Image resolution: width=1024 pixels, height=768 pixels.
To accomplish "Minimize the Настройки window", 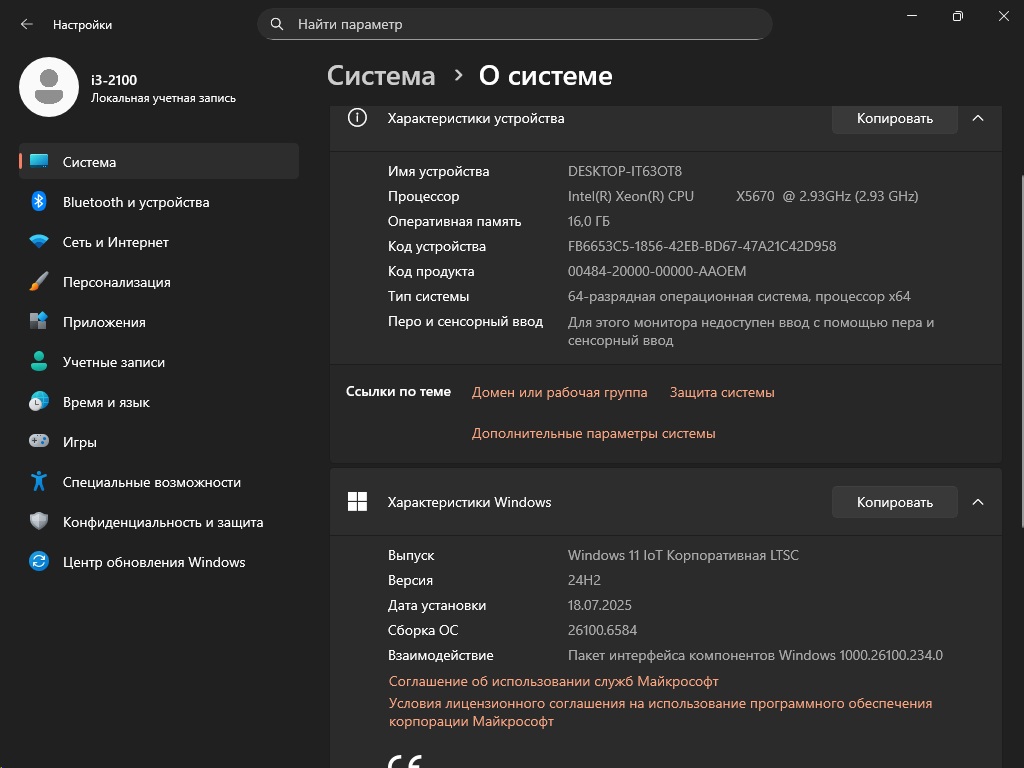I will coord(912,16).
